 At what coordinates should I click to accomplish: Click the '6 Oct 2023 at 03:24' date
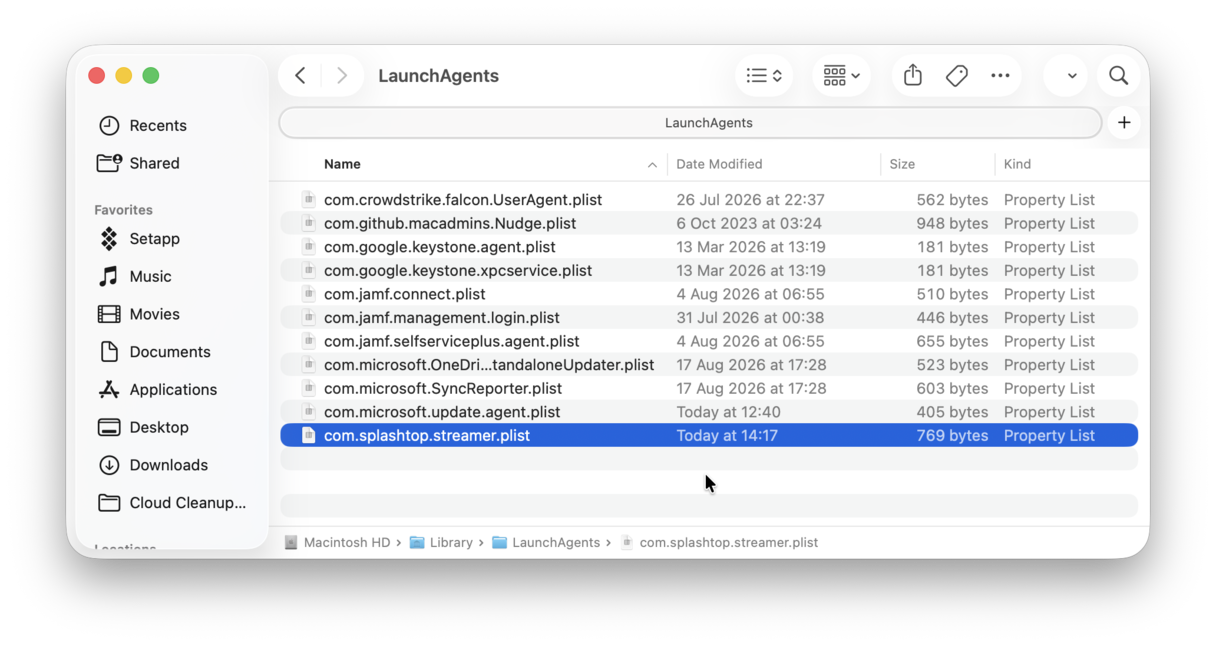point(749,223)
